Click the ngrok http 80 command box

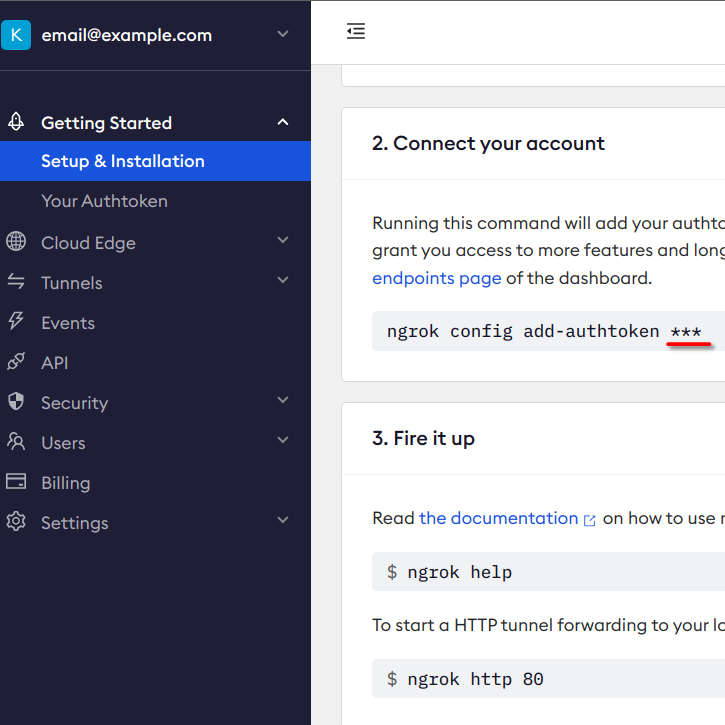[x=548, y=678]
